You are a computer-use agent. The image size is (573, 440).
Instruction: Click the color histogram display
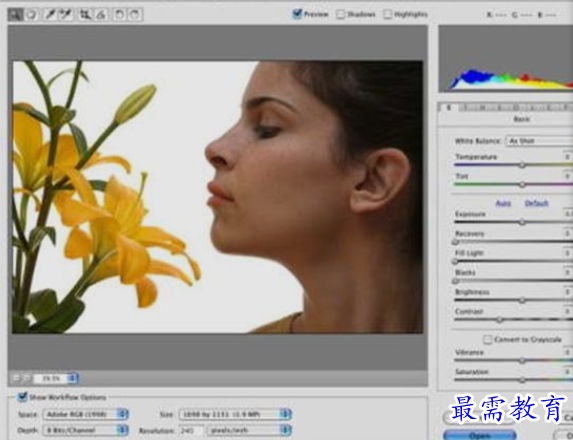tap(506, 58)
